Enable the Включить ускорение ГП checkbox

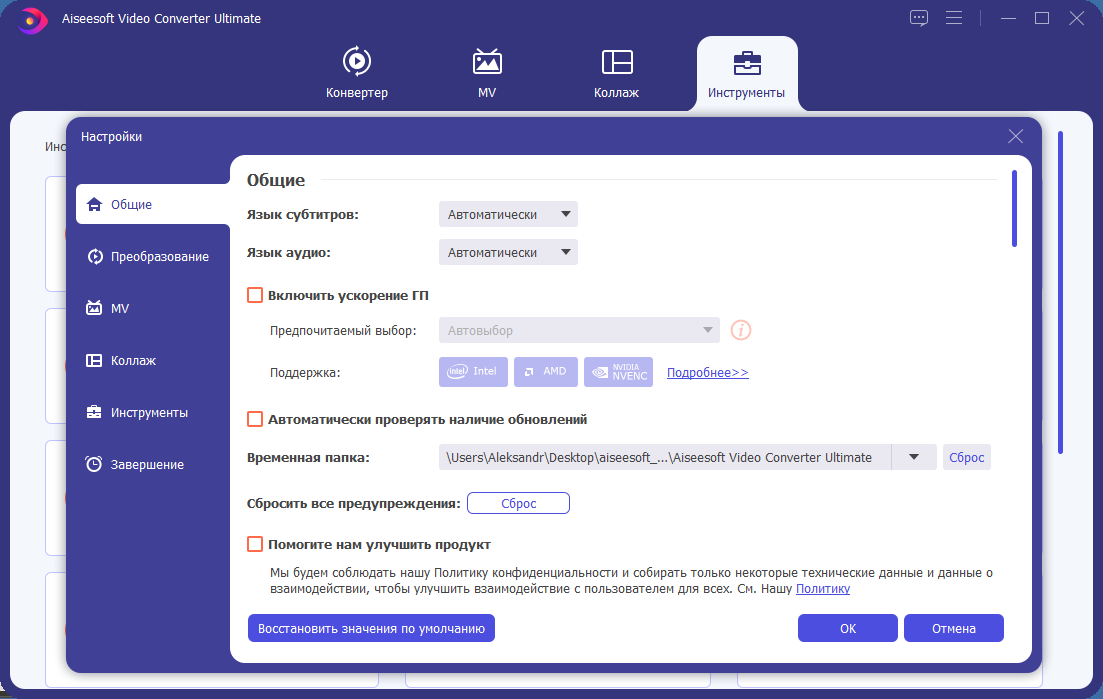(255, 295)
